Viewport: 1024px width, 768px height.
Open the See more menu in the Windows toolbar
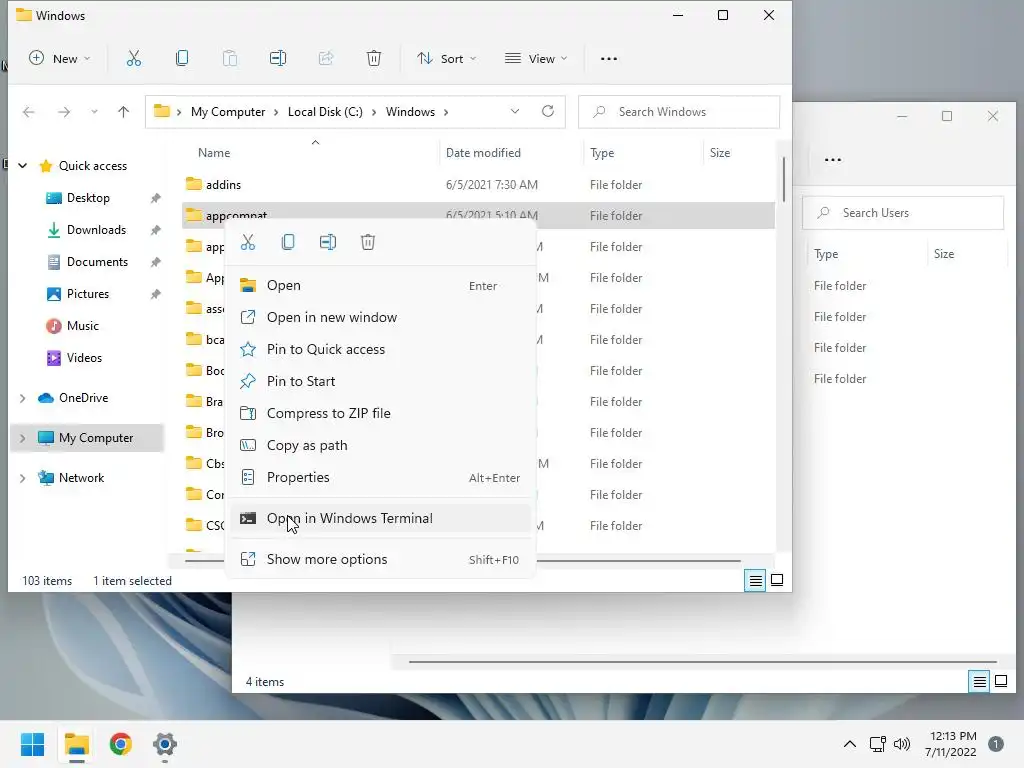click(609, 59)
